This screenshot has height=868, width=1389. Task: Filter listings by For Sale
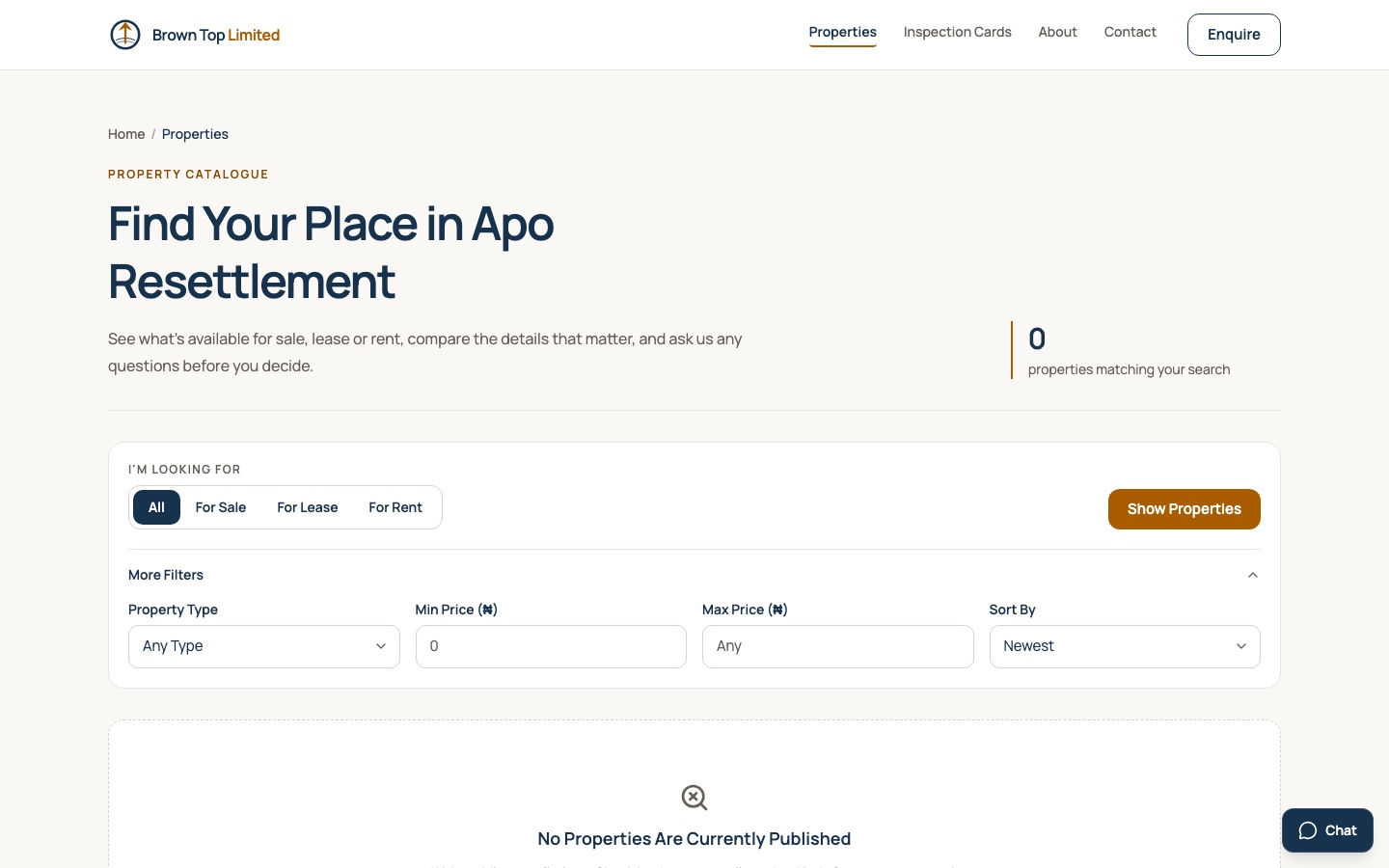221,507
